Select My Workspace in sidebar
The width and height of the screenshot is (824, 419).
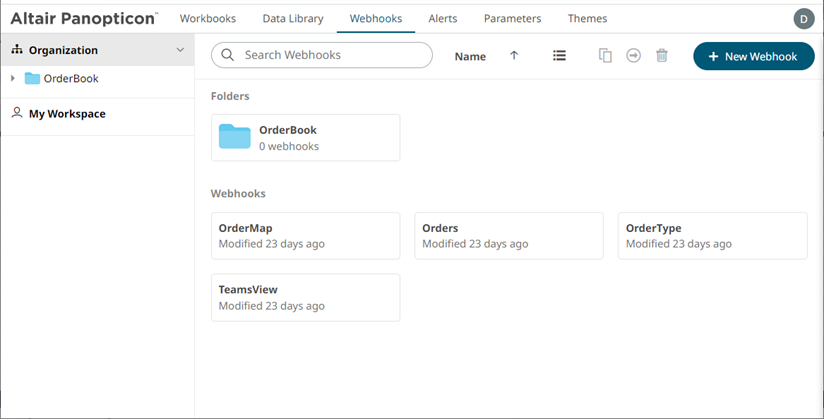[x=67, y=114]
